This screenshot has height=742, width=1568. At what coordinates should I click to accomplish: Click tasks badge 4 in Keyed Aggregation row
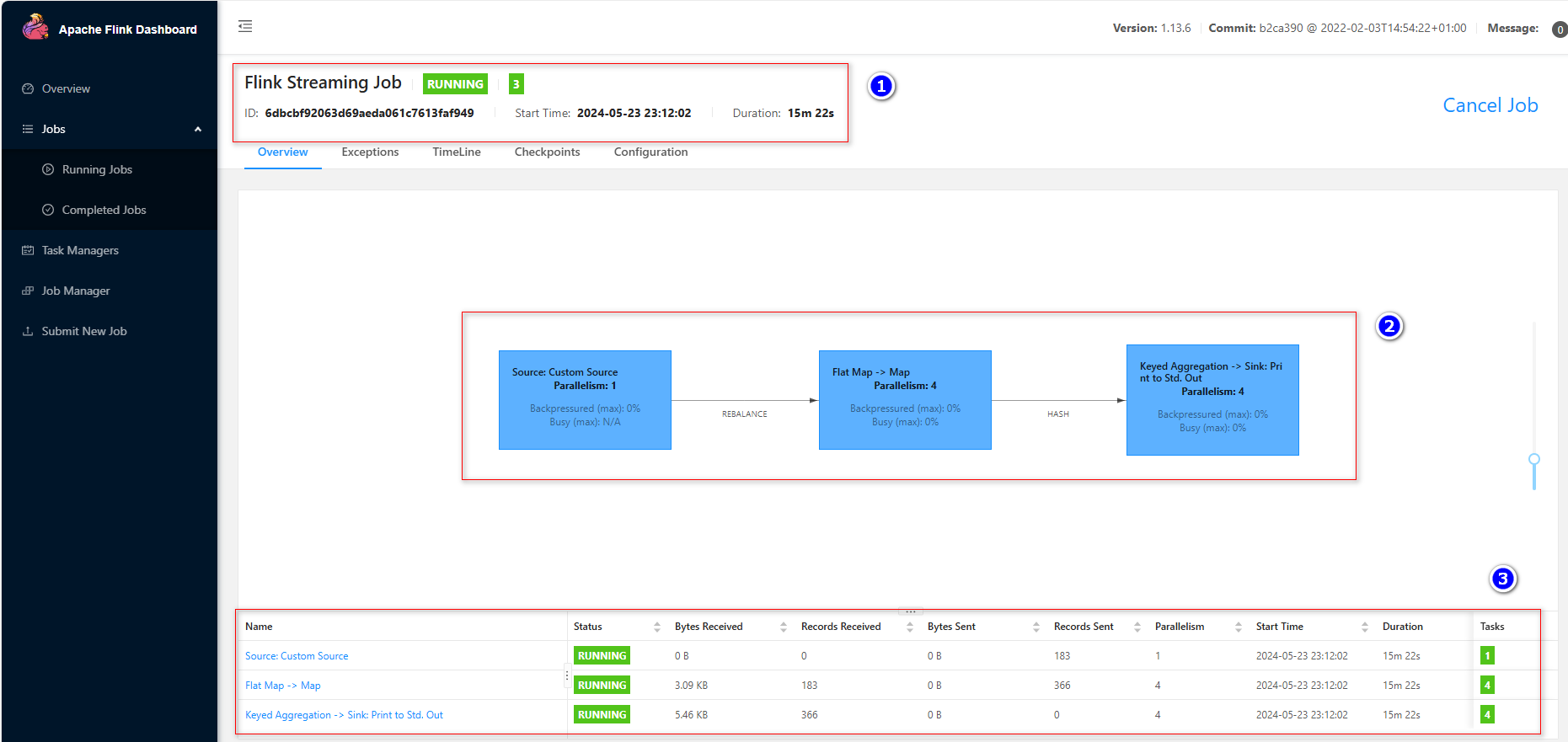coord(1487,715)
